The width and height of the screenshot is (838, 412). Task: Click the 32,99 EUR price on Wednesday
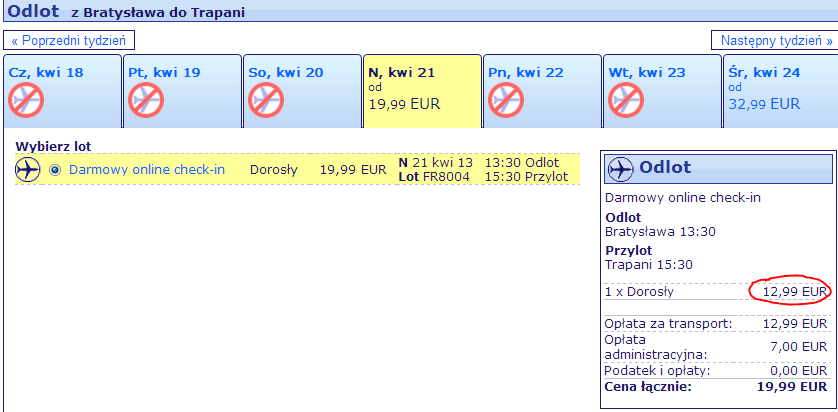coord(764,104)
